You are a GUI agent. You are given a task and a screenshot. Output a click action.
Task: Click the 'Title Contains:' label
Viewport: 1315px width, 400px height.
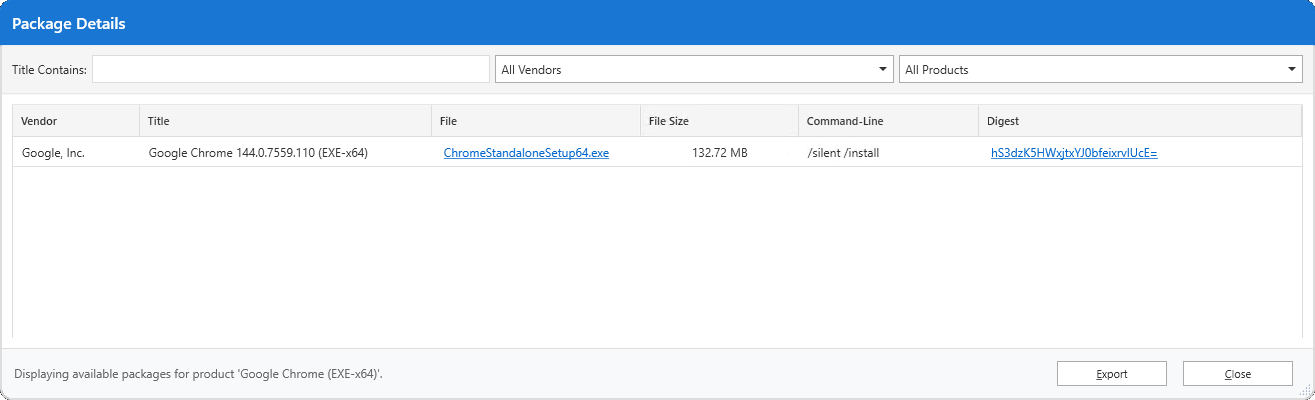pos(50,70)
